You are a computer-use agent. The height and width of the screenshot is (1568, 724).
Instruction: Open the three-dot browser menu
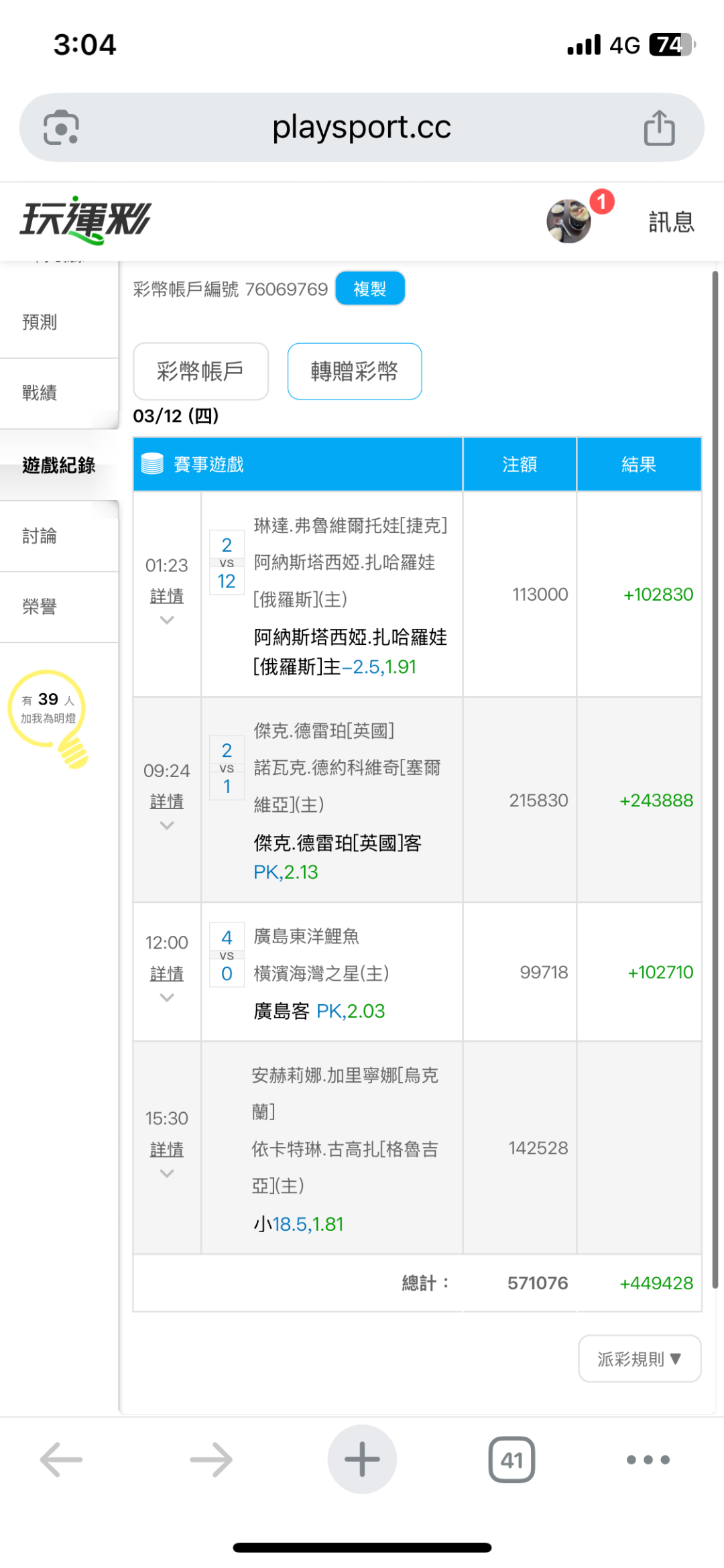[648, 1459]
